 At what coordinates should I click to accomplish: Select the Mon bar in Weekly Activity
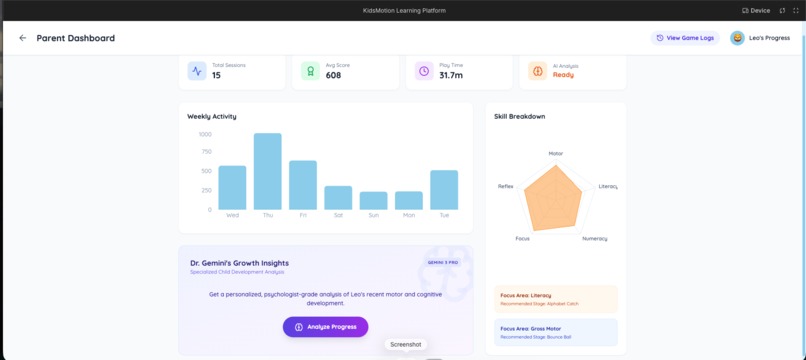[409, 201]
